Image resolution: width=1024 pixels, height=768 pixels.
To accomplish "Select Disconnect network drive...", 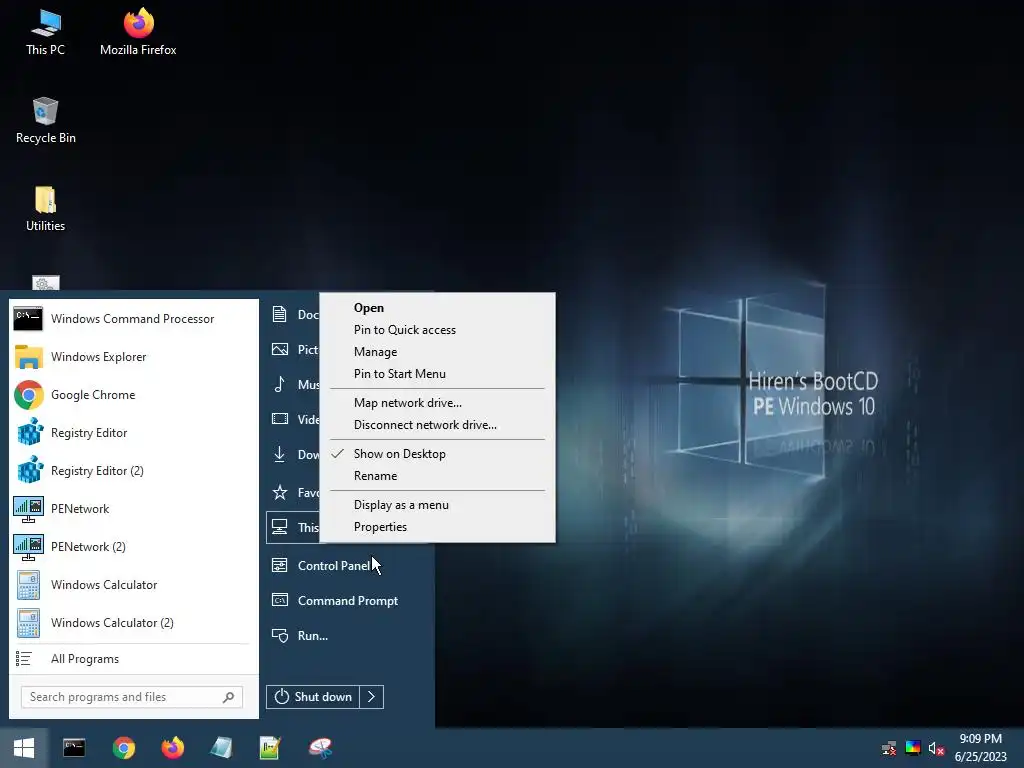I will (438, 425).
